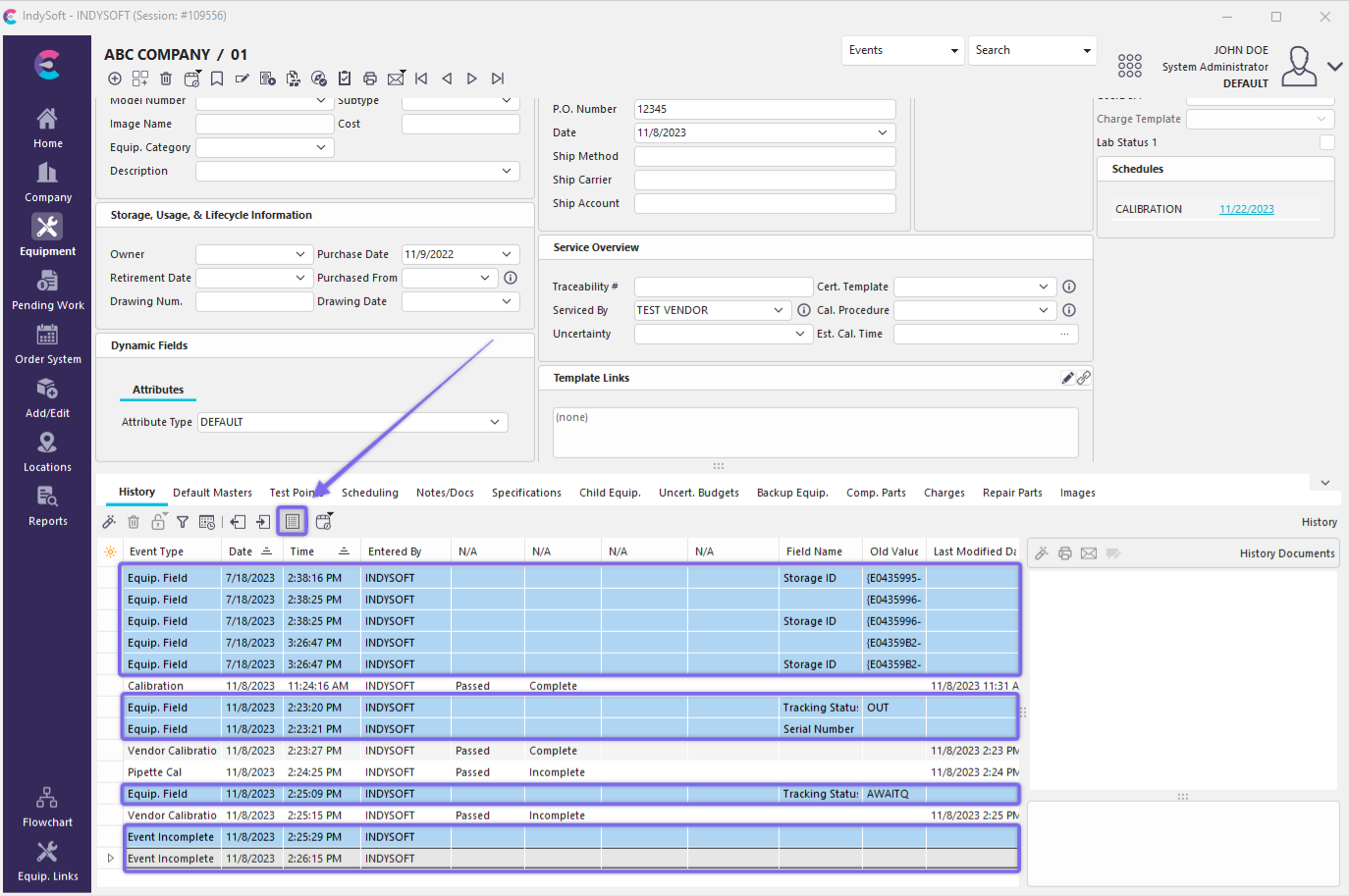Click the add new record plus icon
The image size is (1349, 896).
click(x=115, y=79)
